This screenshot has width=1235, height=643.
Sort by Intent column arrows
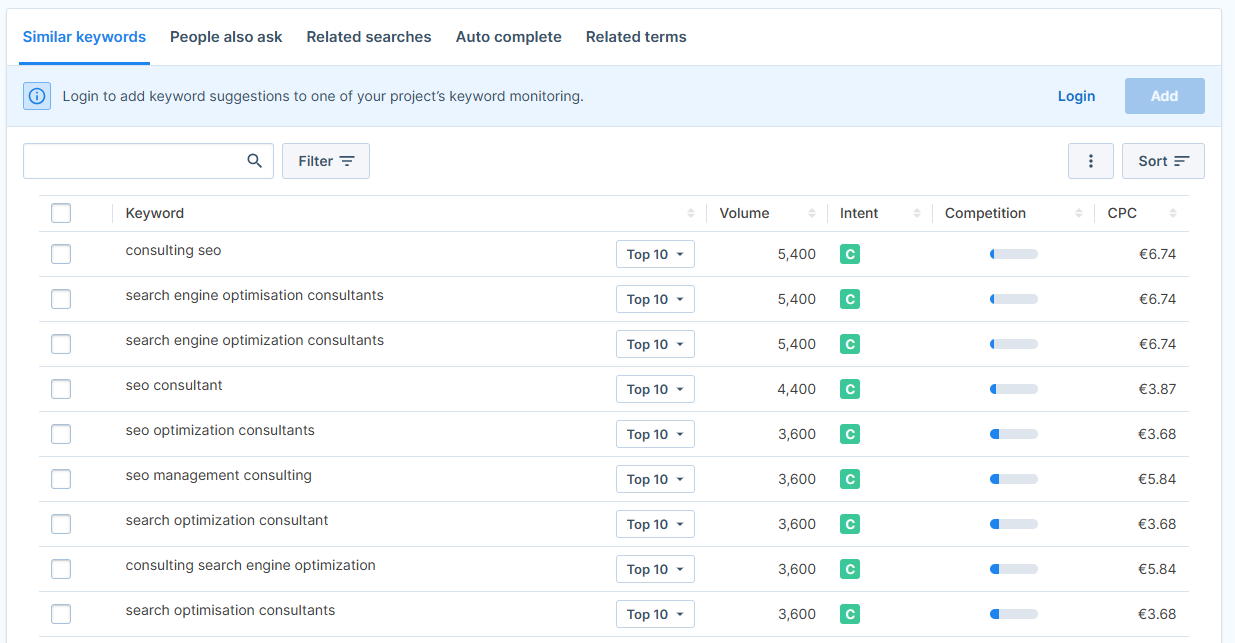click(x=917, y=213)
